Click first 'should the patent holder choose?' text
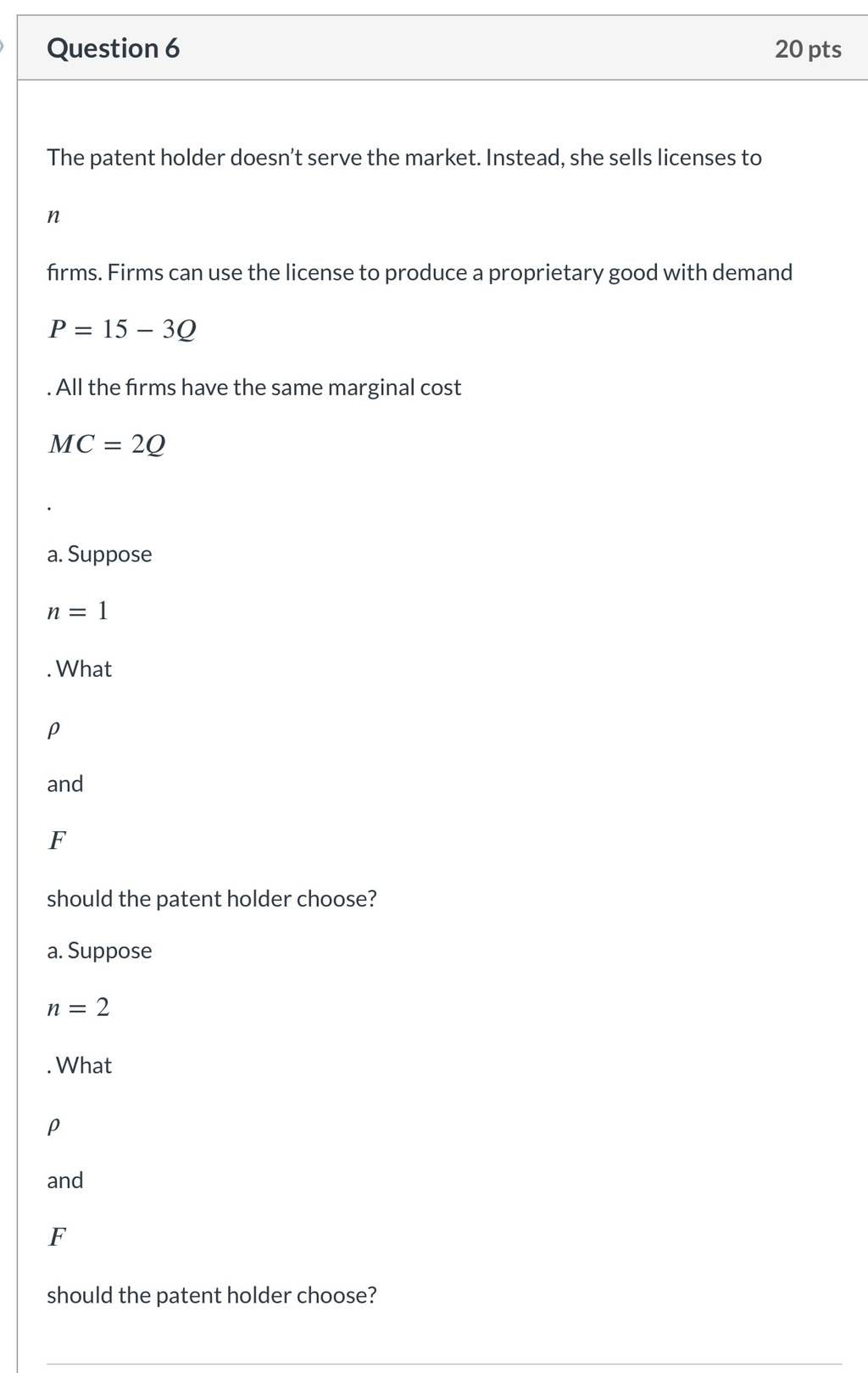This screenshot has height=1373, width=868. [x=212, y=899]
